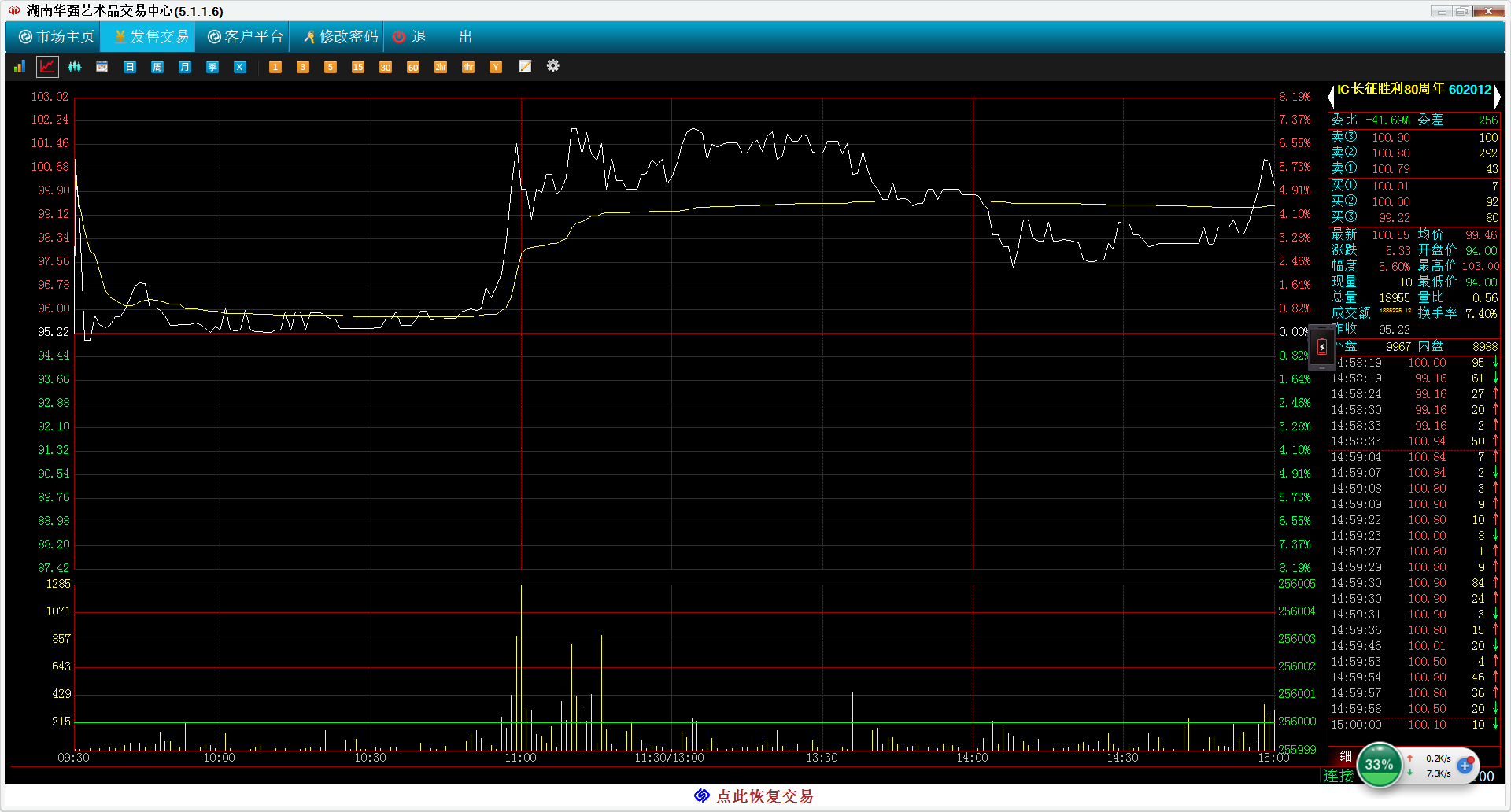The image size is (1511, 812).
Task: Click the 最新 value 100.55
Action: [1391, 235]
